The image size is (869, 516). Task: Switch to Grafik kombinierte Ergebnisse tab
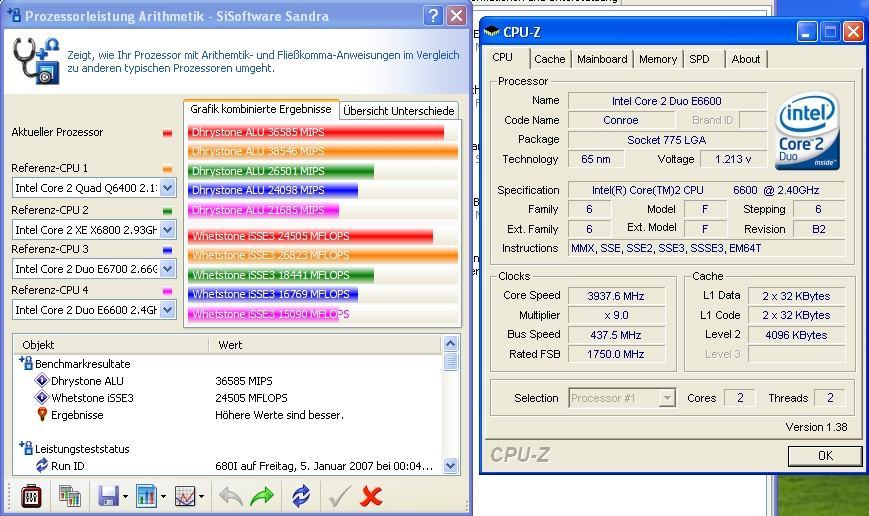click(260, 109)
